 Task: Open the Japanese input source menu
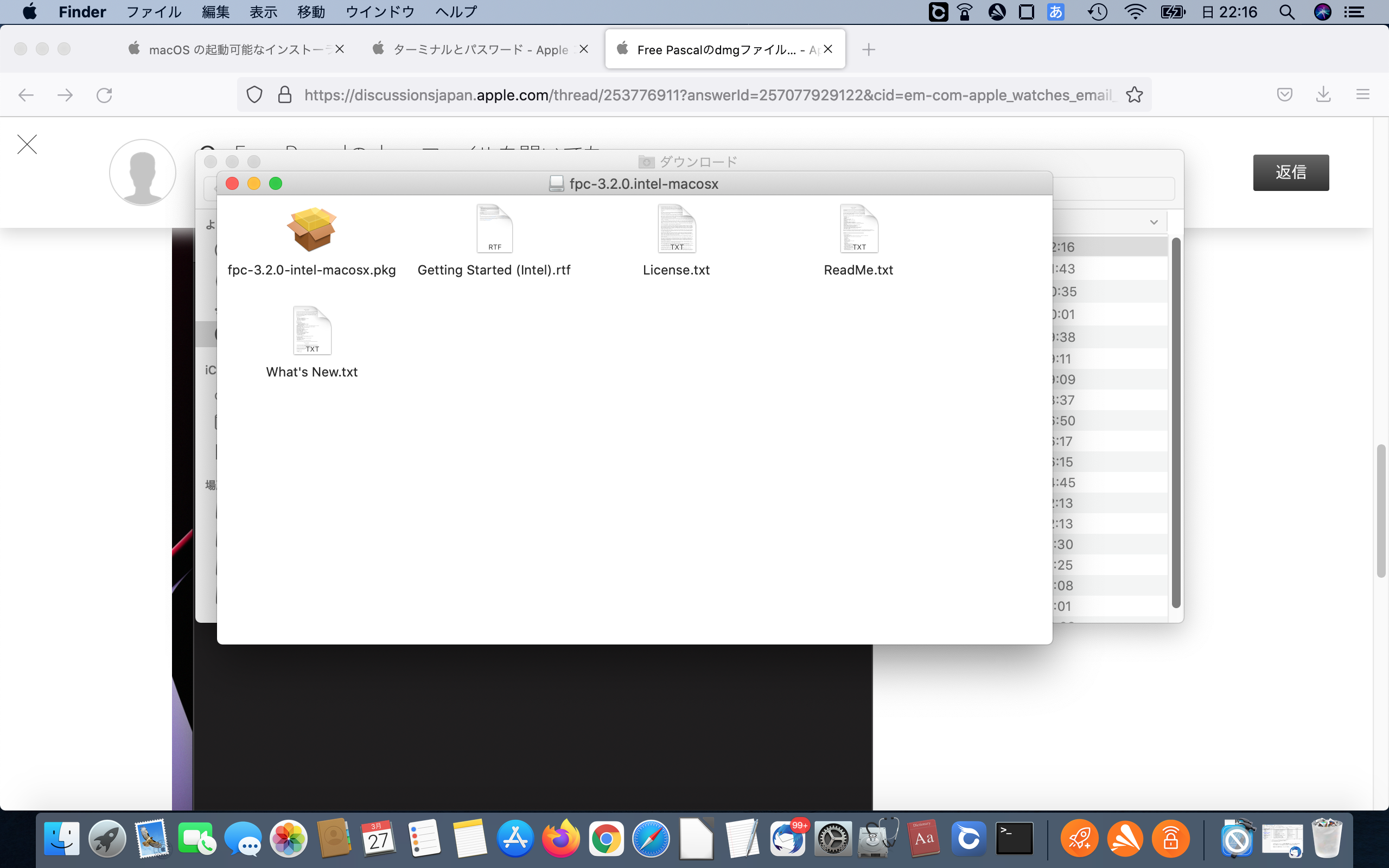(1055, 12)
